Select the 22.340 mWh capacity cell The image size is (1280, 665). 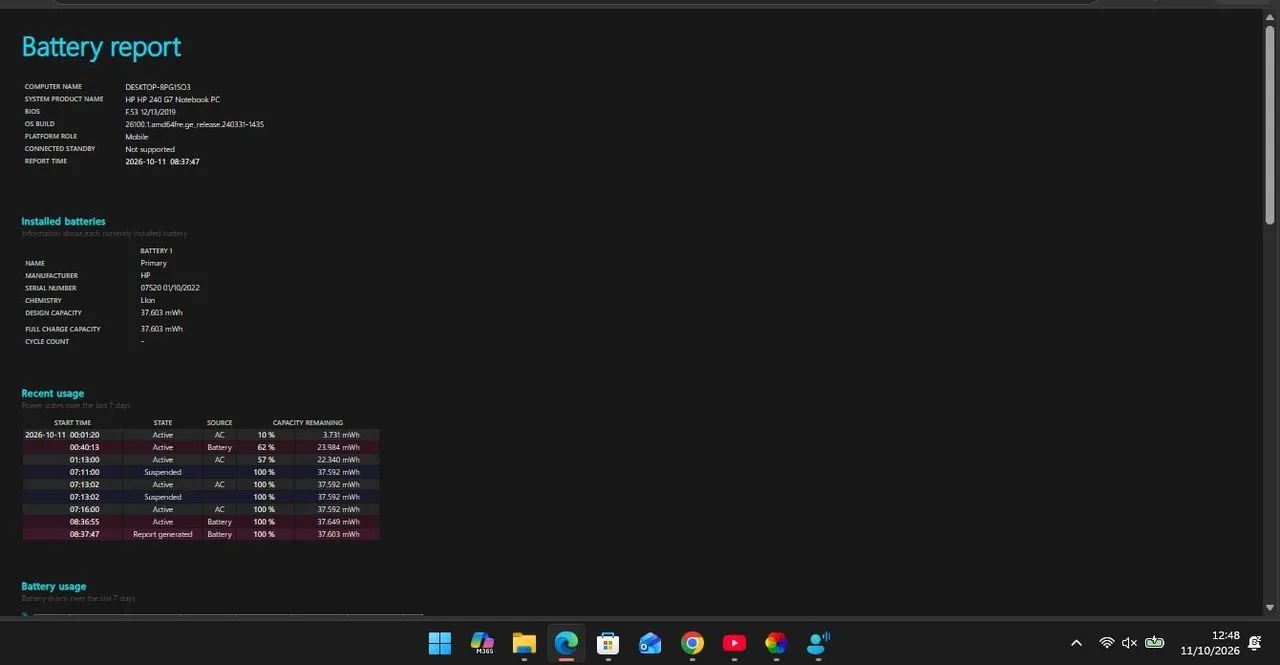pos(338,460)
